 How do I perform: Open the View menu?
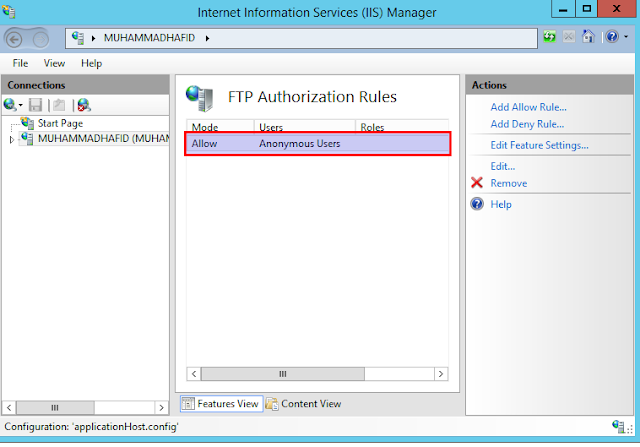pyautogui.click(x=54, y=63)
